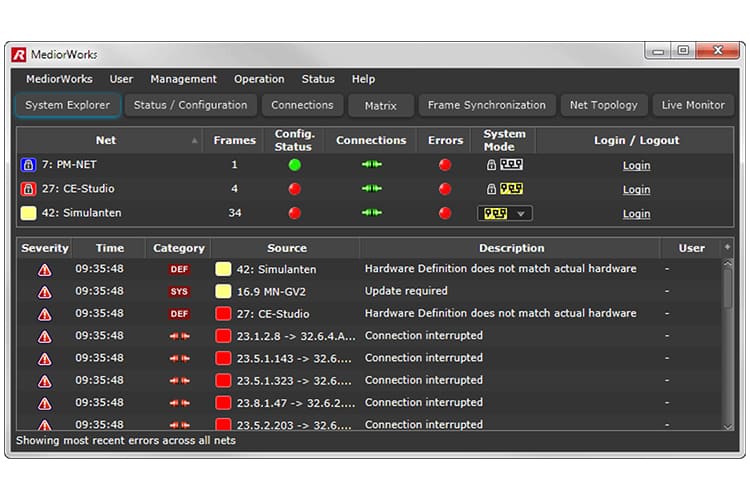
Task: Click the blue lock icon for 7: PM-NET
Action: (28, 165)
